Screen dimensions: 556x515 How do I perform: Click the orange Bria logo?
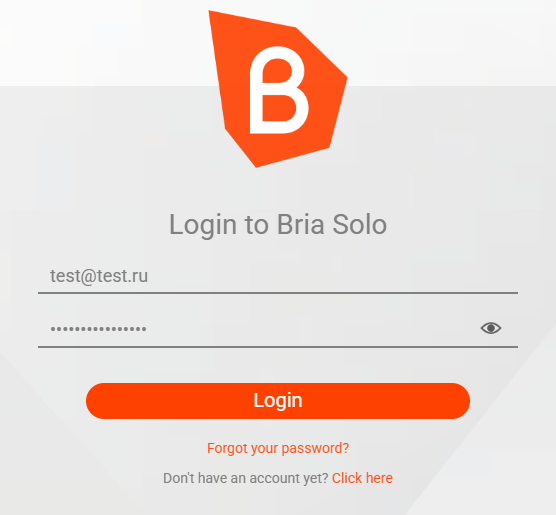278,89
